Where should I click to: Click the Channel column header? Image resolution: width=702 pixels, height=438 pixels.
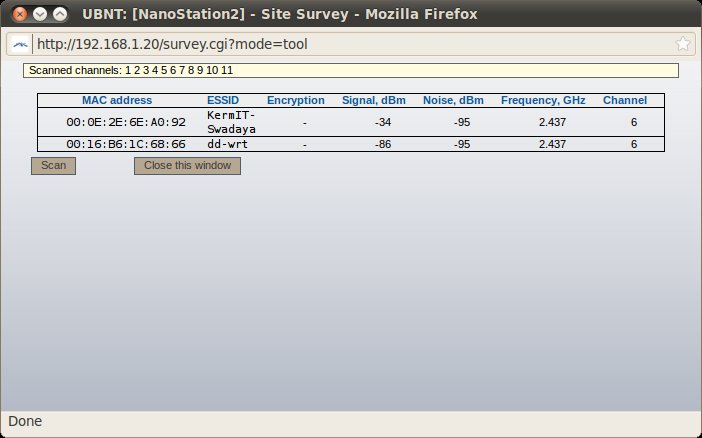tap(624, 100)
